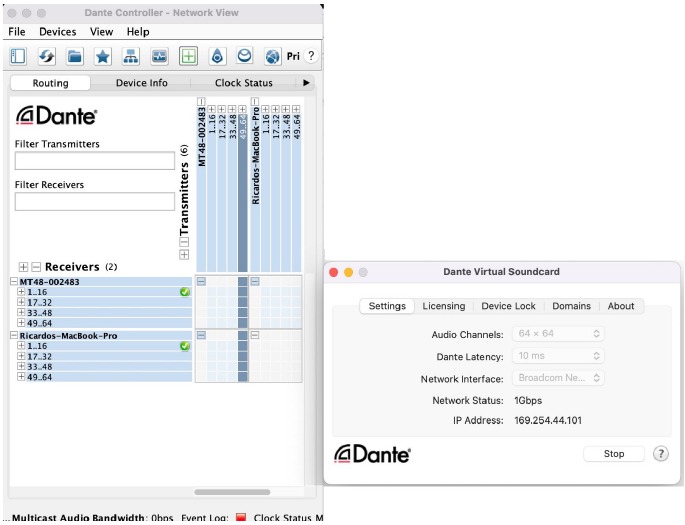
Task: Expand MT48-002483 receiver channels 17..32
Action: (21, 302)
